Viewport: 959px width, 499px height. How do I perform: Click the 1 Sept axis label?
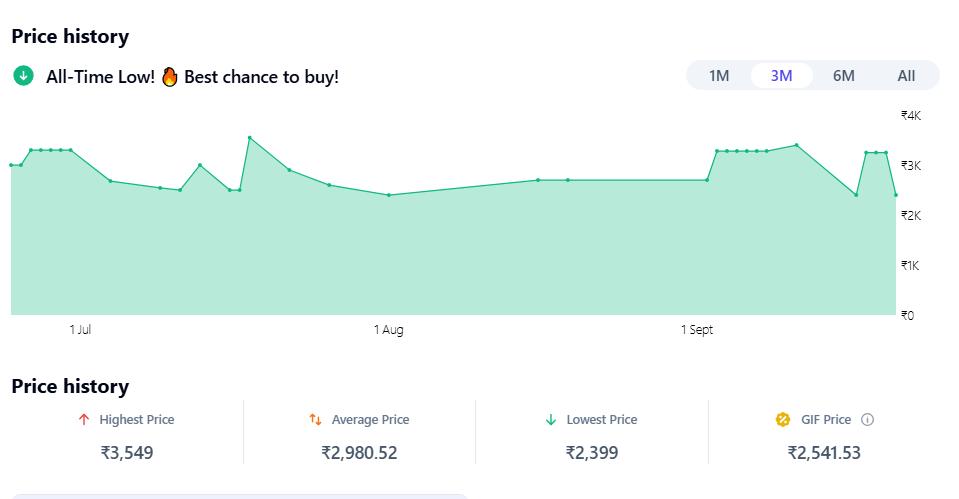[697, 330]
